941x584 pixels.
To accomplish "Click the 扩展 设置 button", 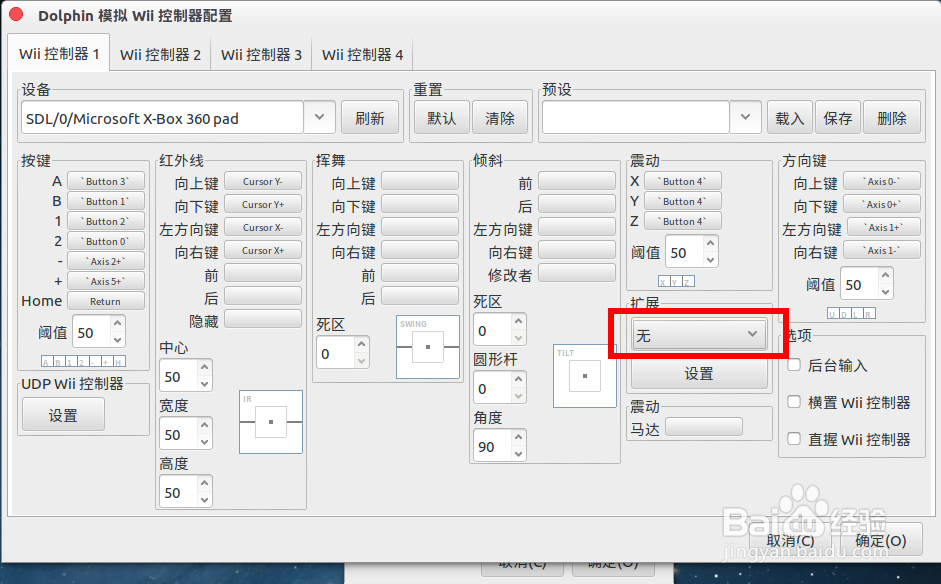I will pyautogui.click(x=699, y=373).
